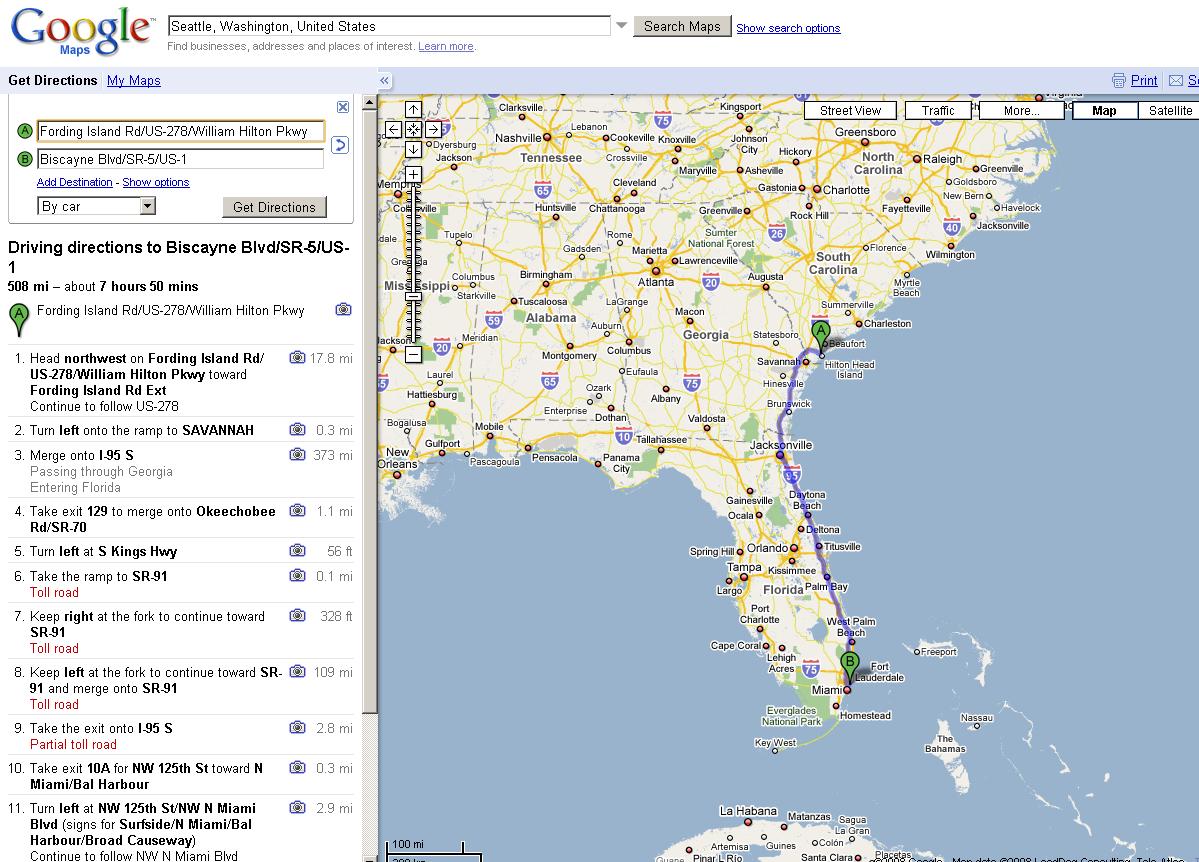Image resolution: width=1199 pixels, height=862 pixels.
Task: Collapse the left directions panel
Action: 384,81
